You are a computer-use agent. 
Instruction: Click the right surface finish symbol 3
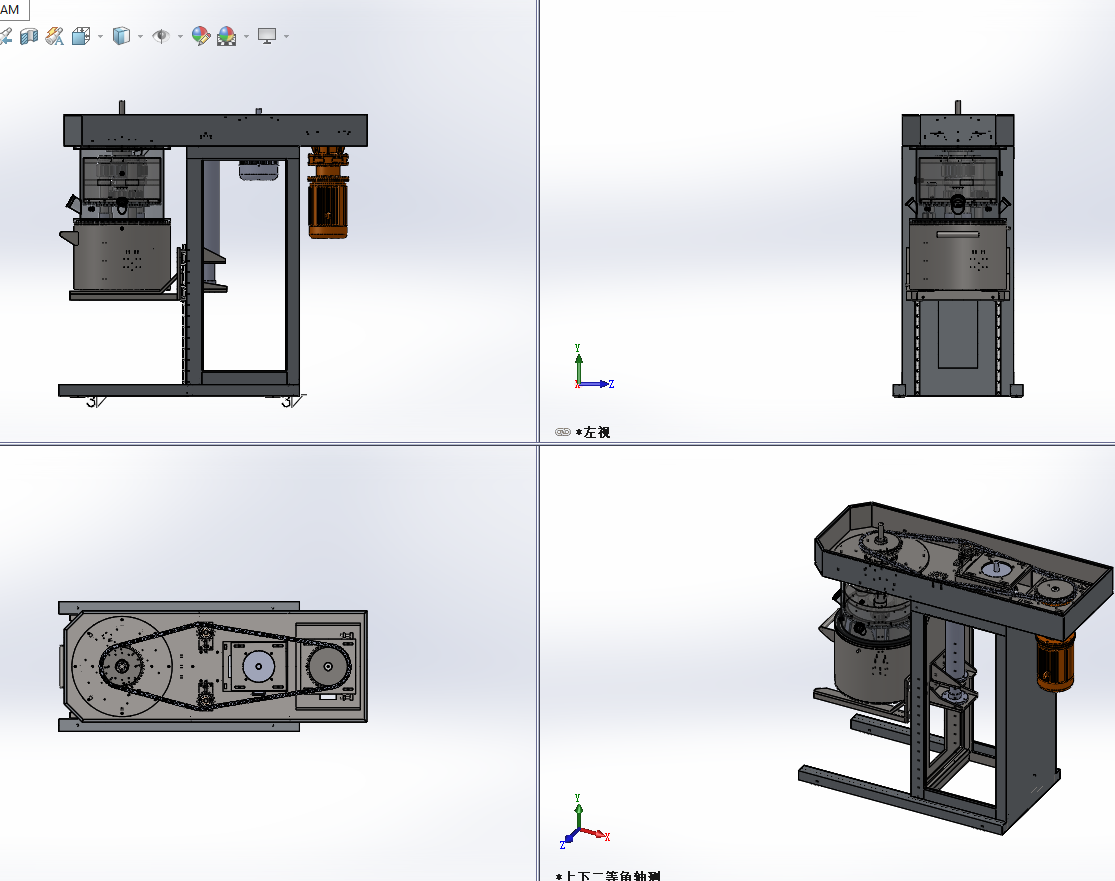coord(293,402)
